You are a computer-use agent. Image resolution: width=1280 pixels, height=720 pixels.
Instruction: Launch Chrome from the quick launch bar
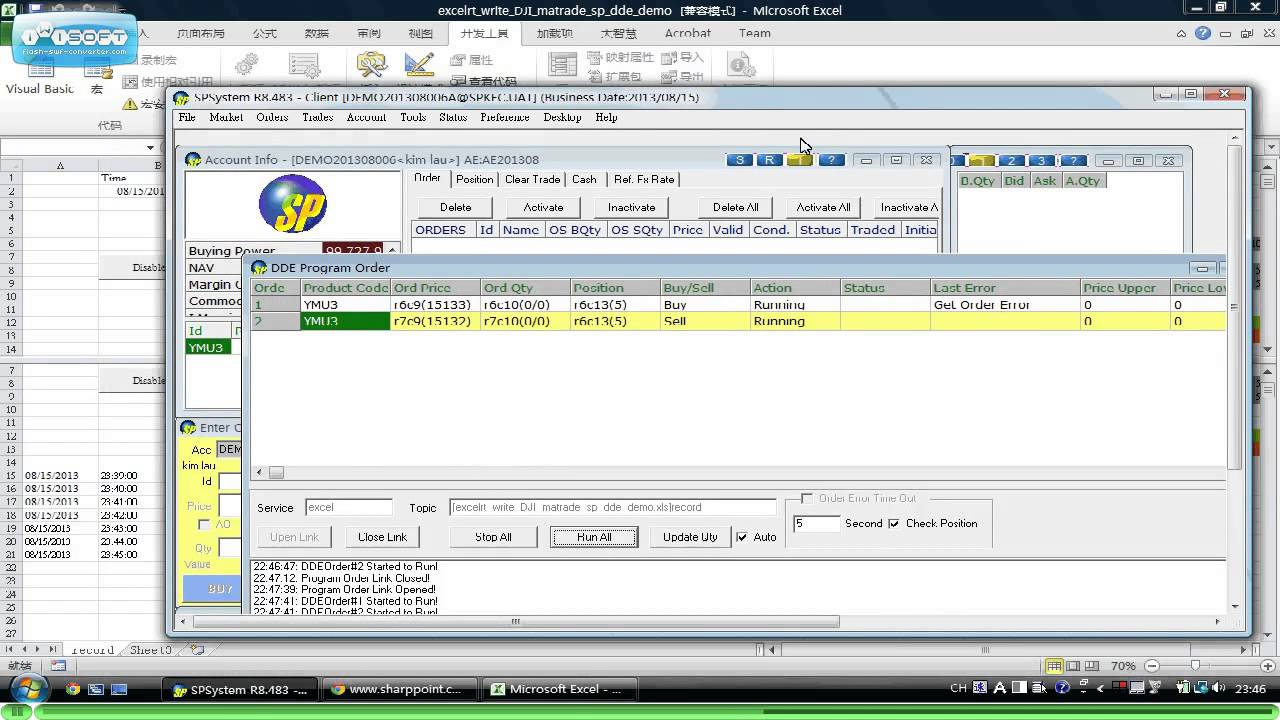(72, 689)
